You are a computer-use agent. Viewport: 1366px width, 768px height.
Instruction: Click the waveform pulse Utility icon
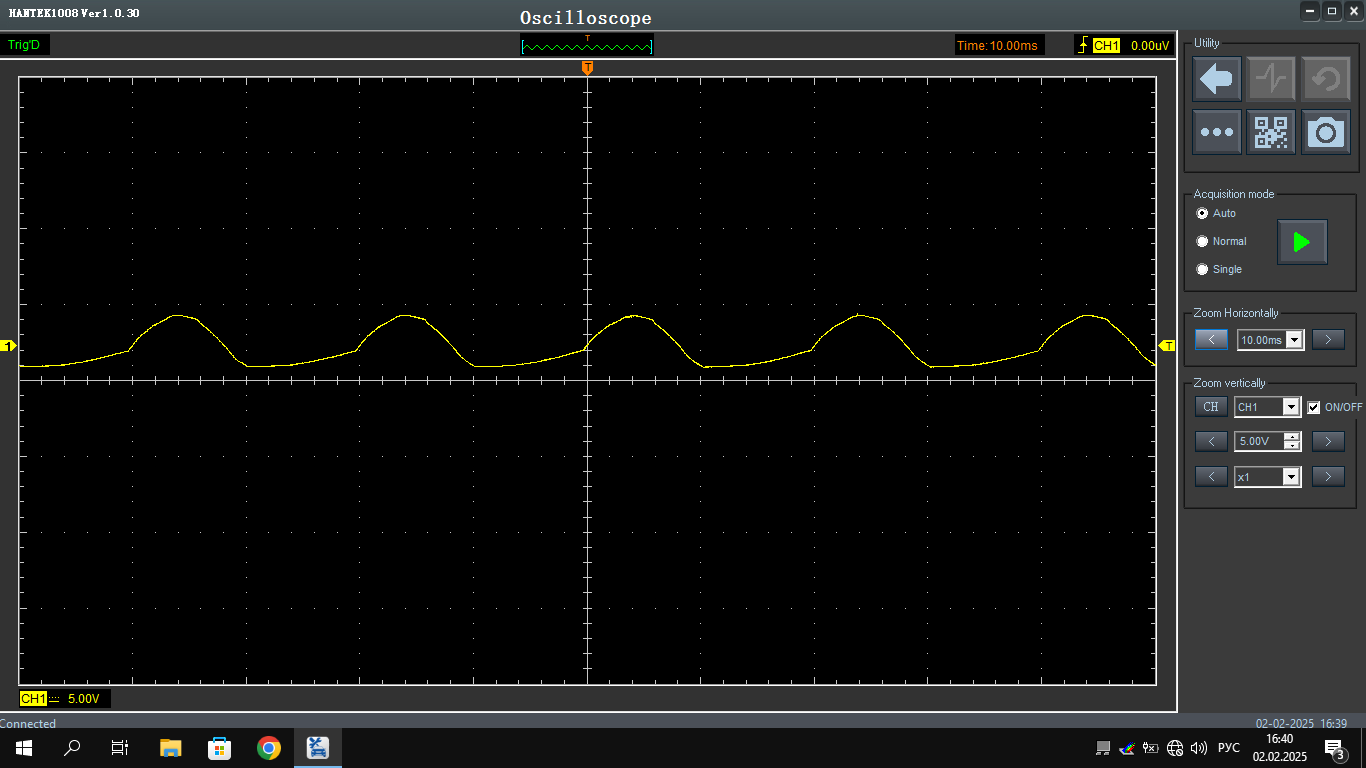(x=1271, y=79)
